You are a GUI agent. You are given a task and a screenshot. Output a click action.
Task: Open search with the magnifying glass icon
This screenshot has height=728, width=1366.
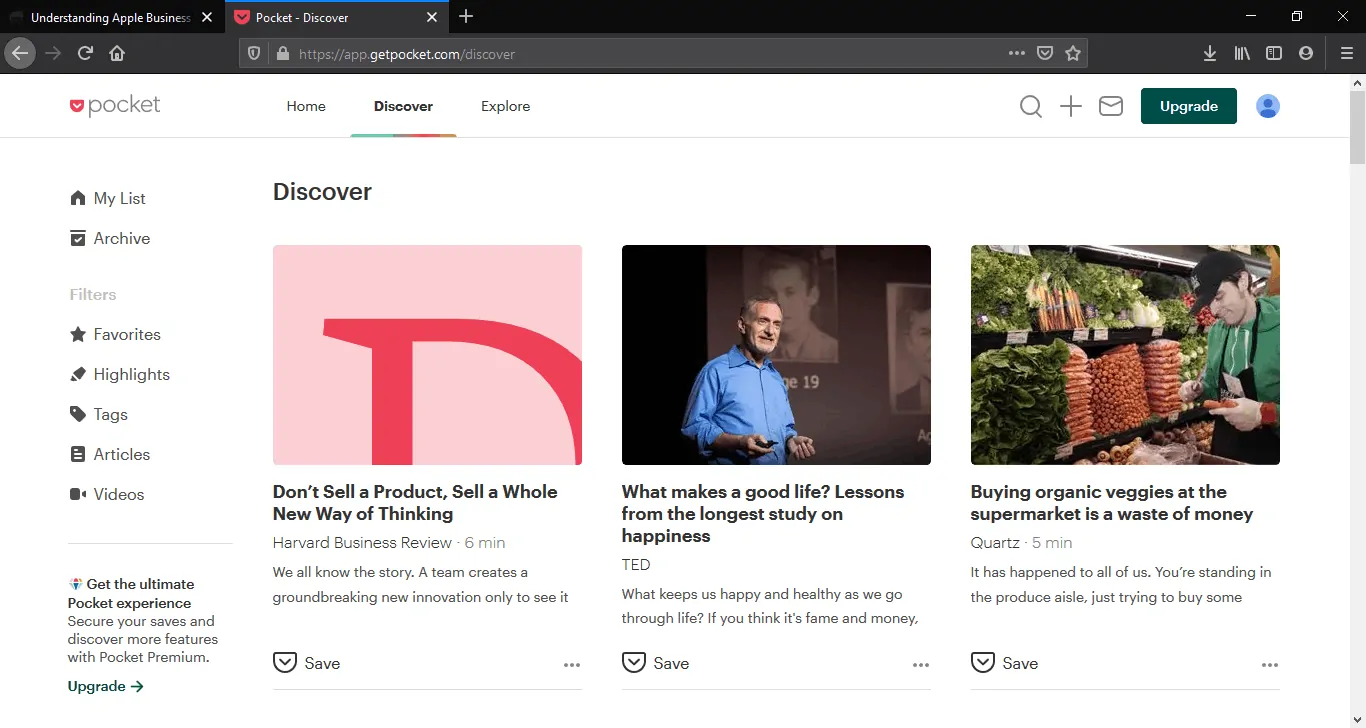point(1031,106)
